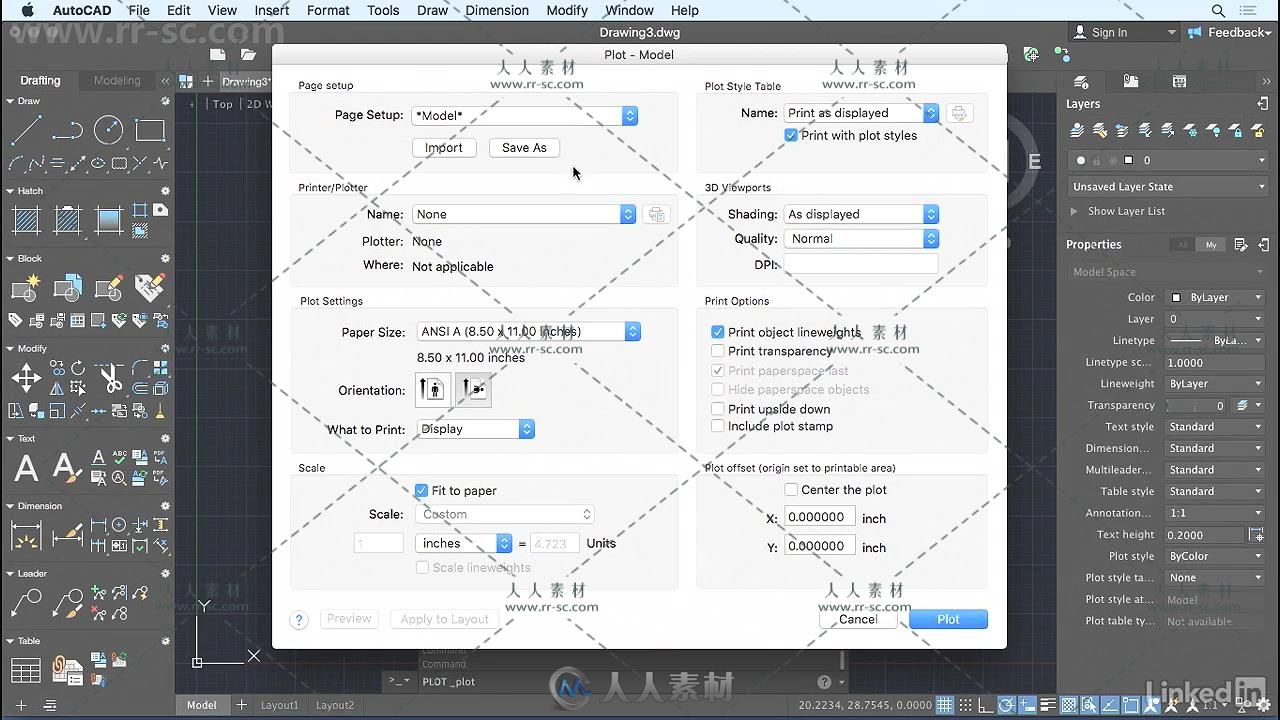Open What to Print dropdown
Viewport: 1280px width, 720px height.
coord(476,429)
